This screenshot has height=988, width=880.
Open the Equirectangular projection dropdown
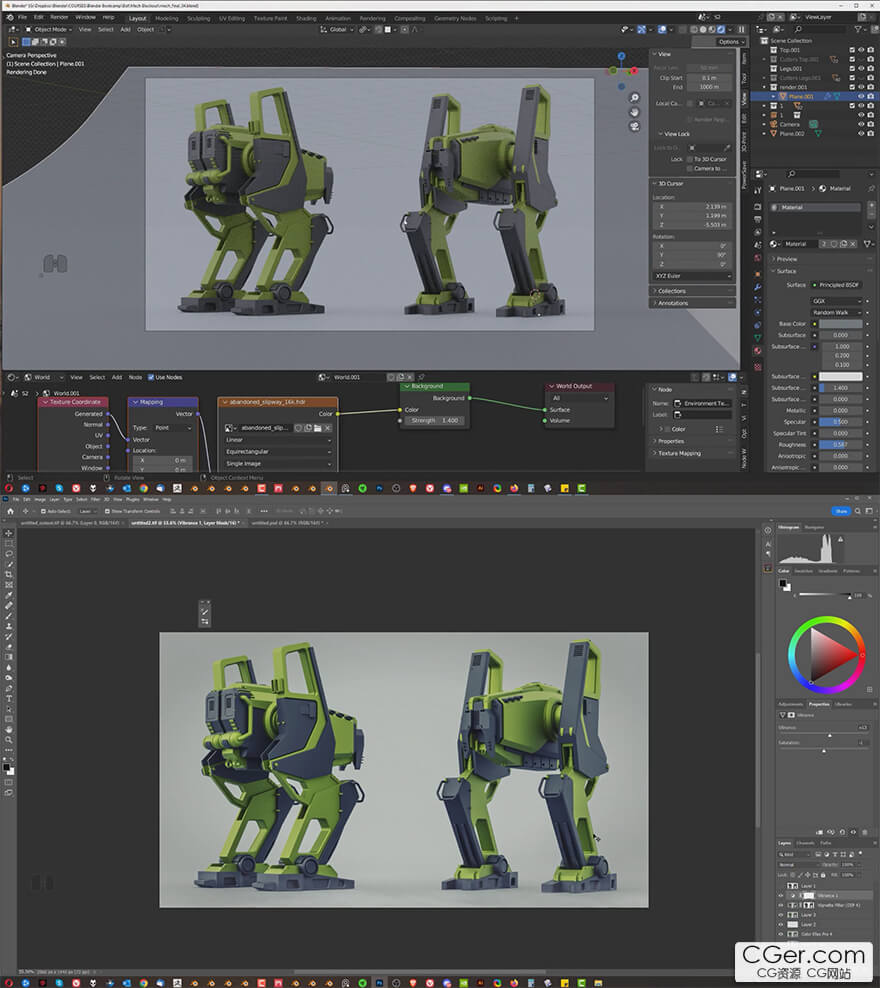click(278, 452)
